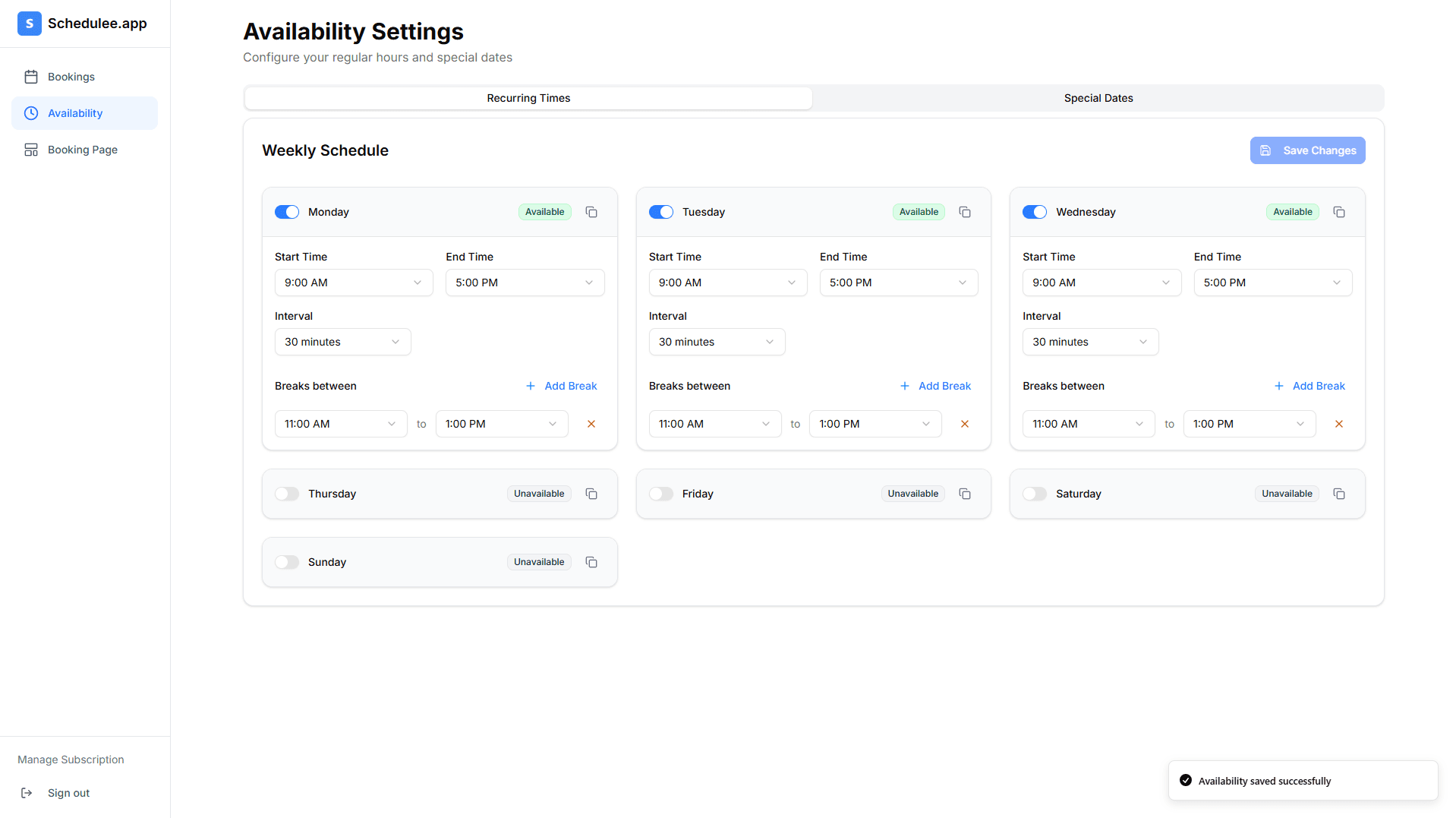Open Wednesday's break start 11:00 AM dropdown
This screenshot has width=1456, height=818.
click(1089, 424)
